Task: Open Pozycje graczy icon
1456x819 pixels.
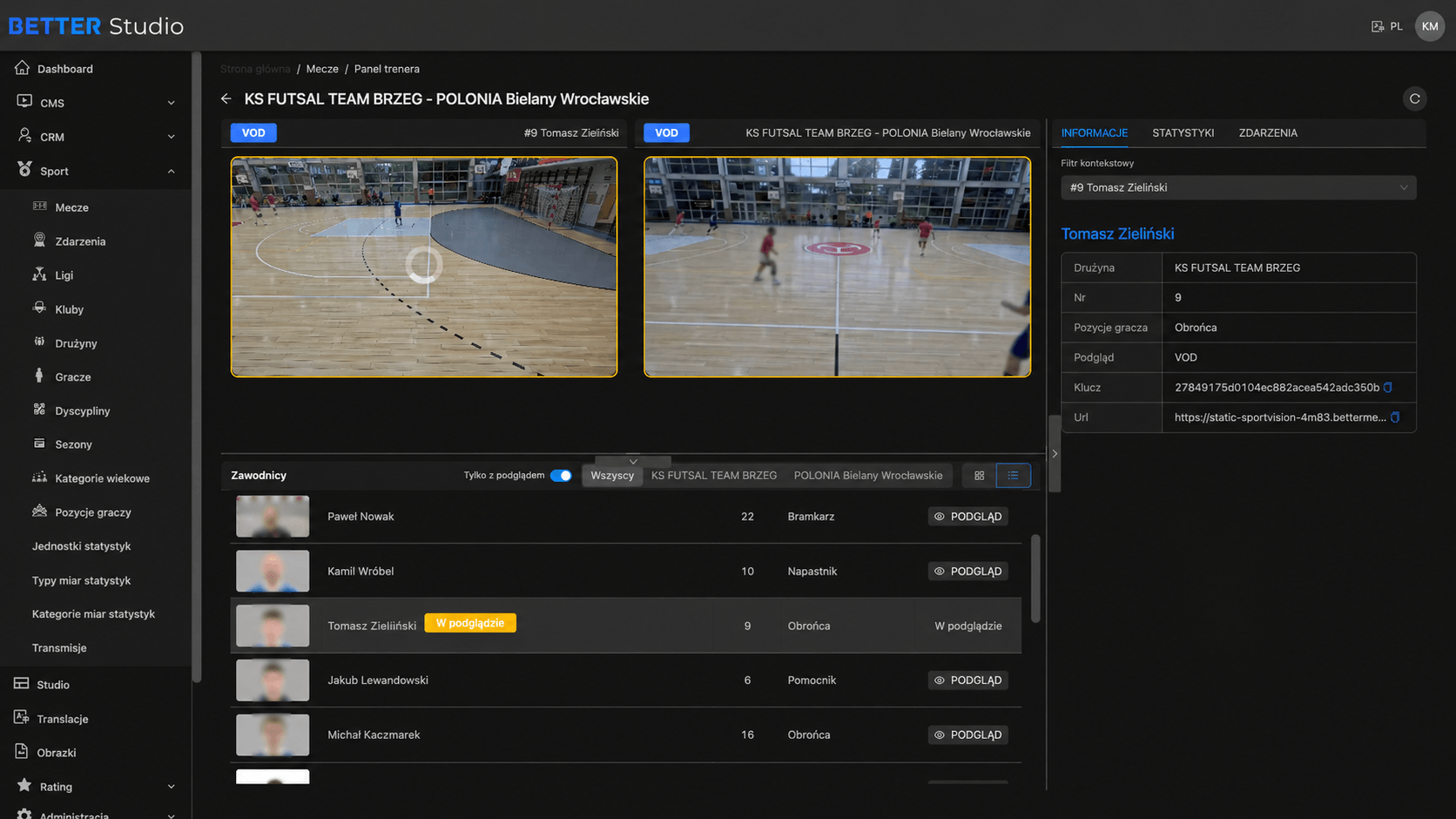Action: coord(39,511)
